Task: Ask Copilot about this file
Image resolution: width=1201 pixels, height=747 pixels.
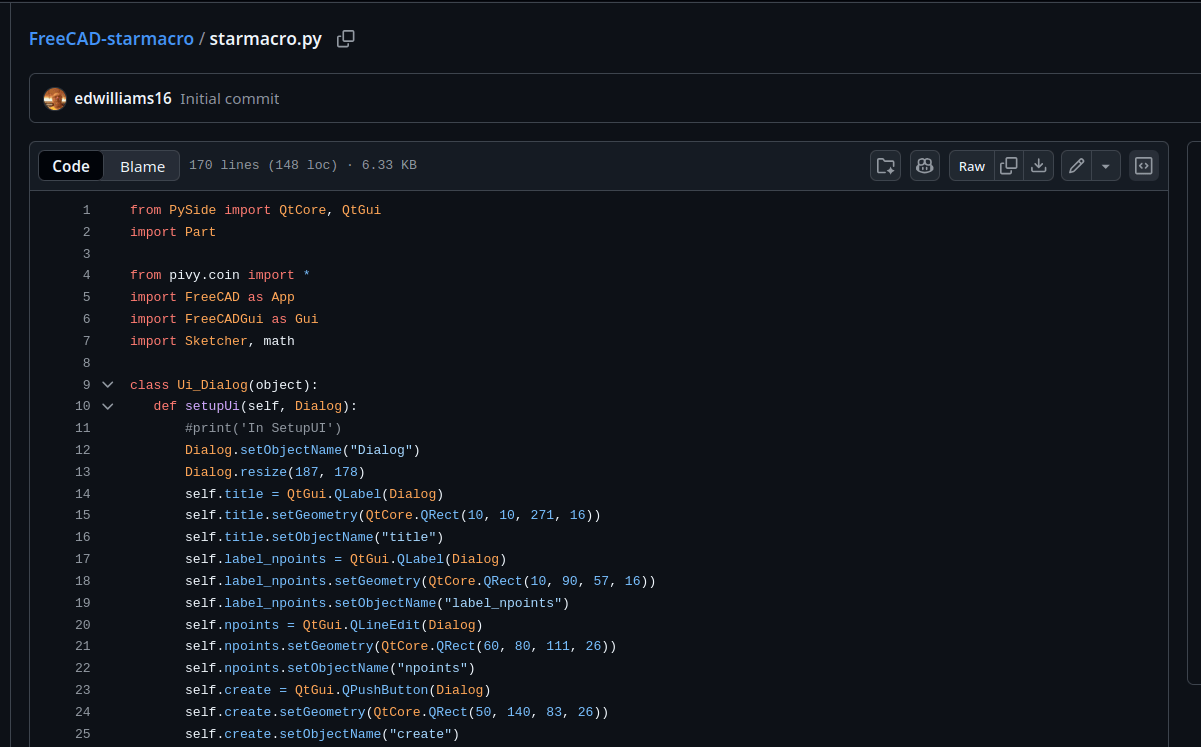Action: 924,165
